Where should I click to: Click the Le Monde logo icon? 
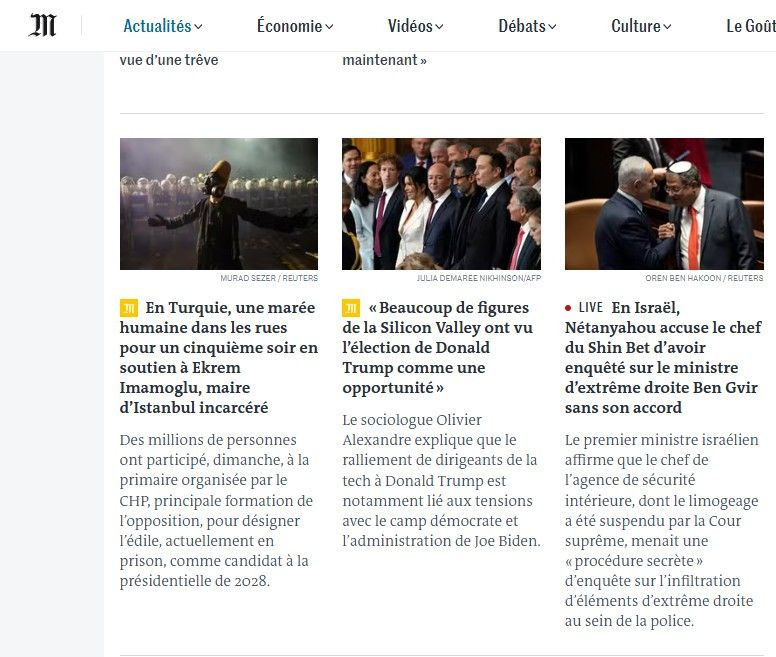(43, 25)
